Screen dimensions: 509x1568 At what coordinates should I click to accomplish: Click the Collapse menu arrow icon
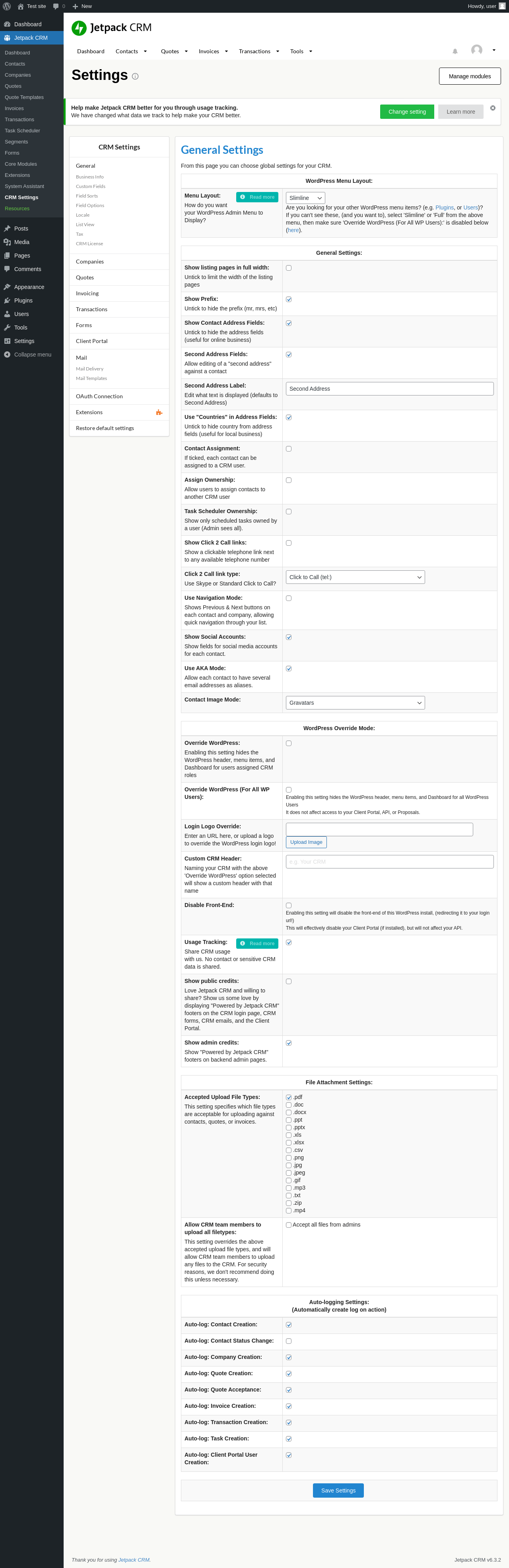point(7,355)
